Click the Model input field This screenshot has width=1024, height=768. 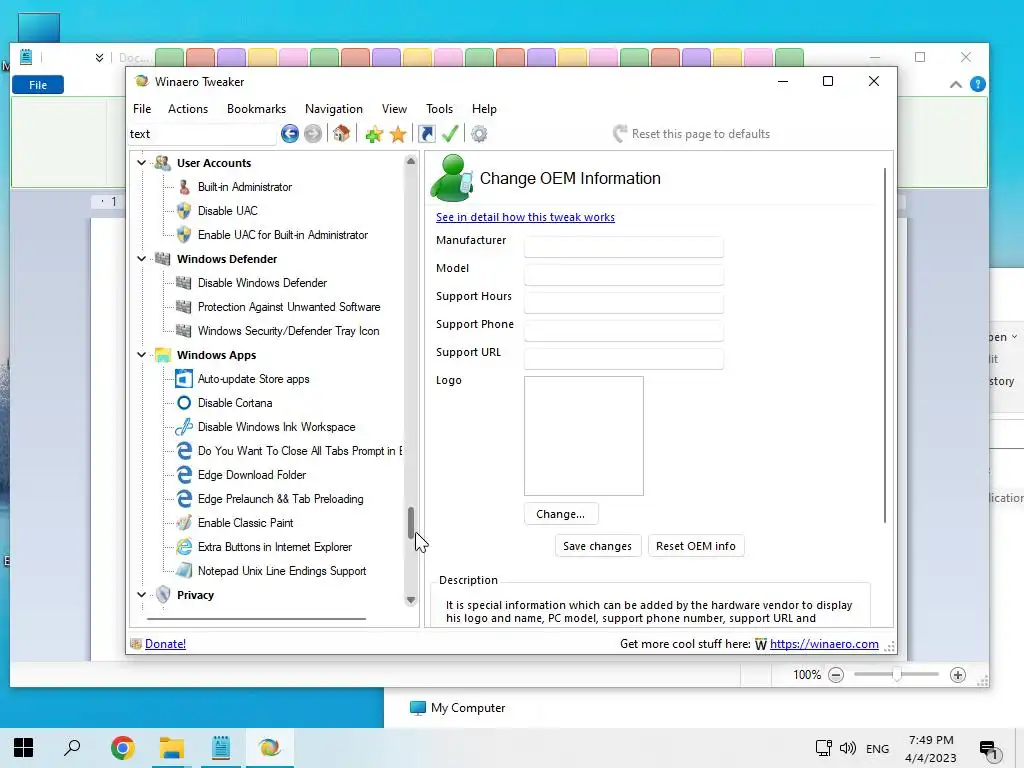tap(624, 275)
